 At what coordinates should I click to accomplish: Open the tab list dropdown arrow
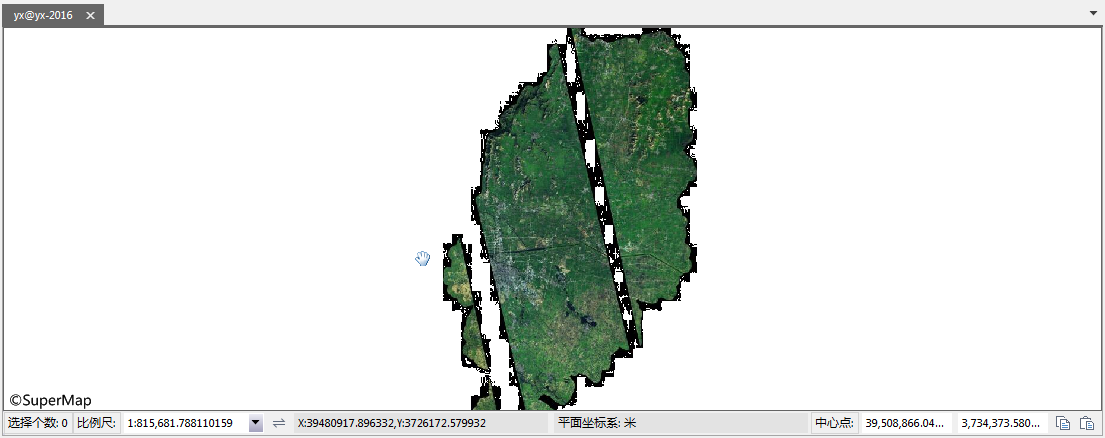1093,13
